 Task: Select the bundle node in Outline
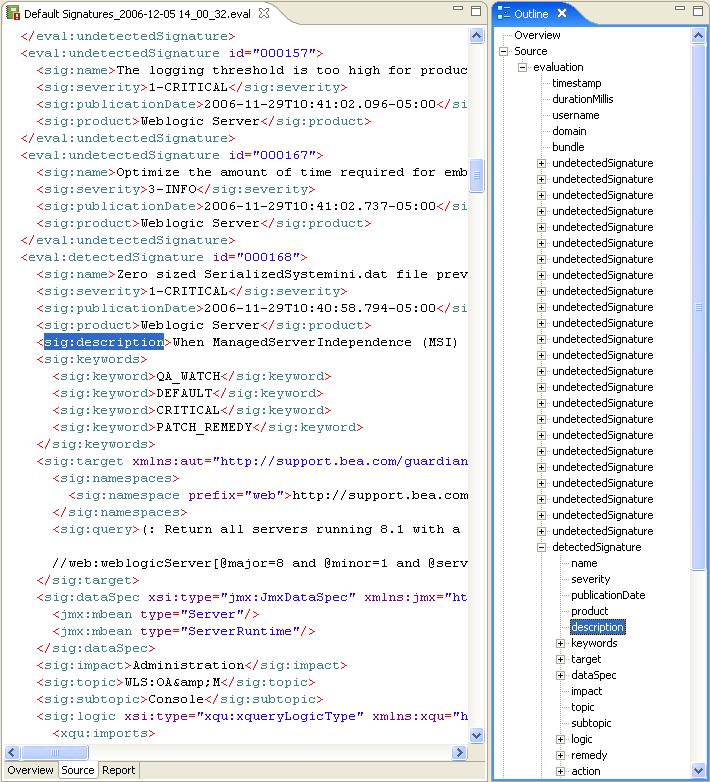tap(568, 147)
